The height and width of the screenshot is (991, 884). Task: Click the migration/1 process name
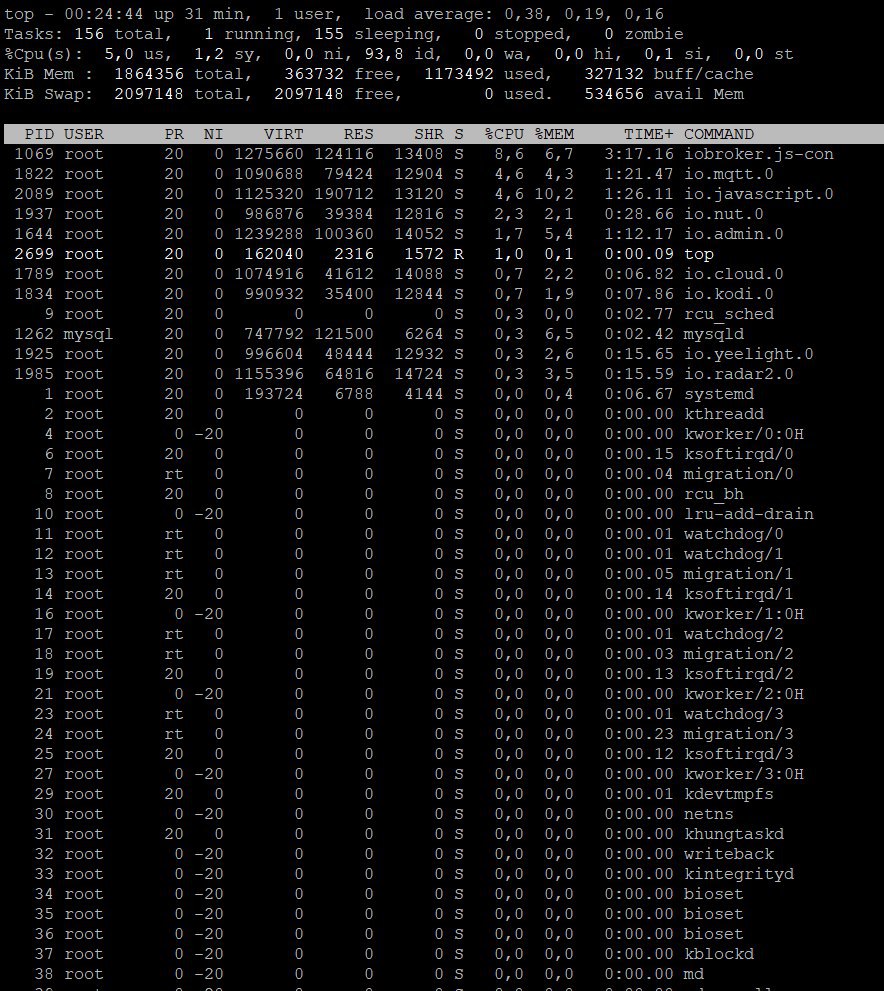[739, 574]
